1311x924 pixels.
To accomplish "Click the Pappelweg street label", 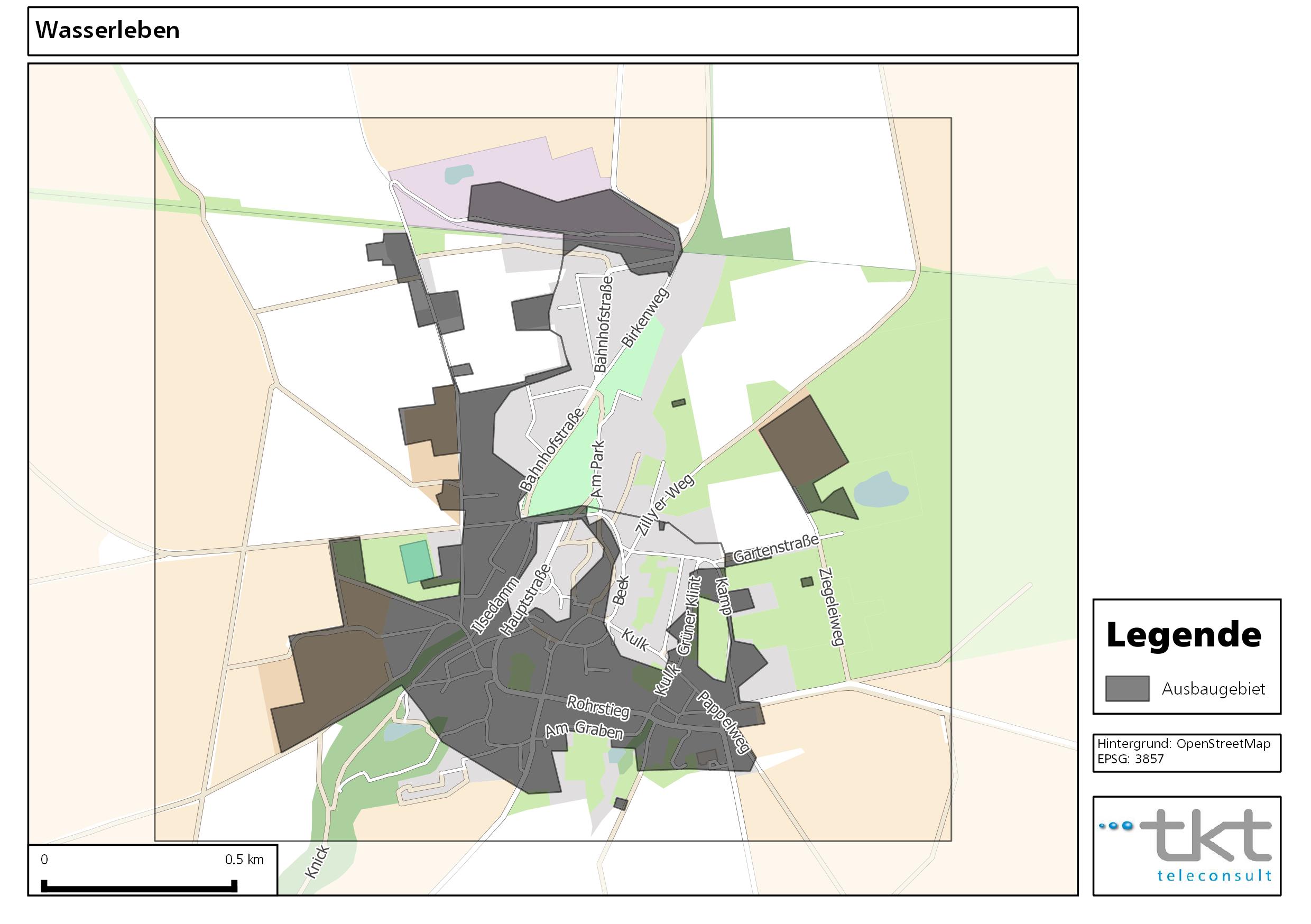I will coord(723,723).
